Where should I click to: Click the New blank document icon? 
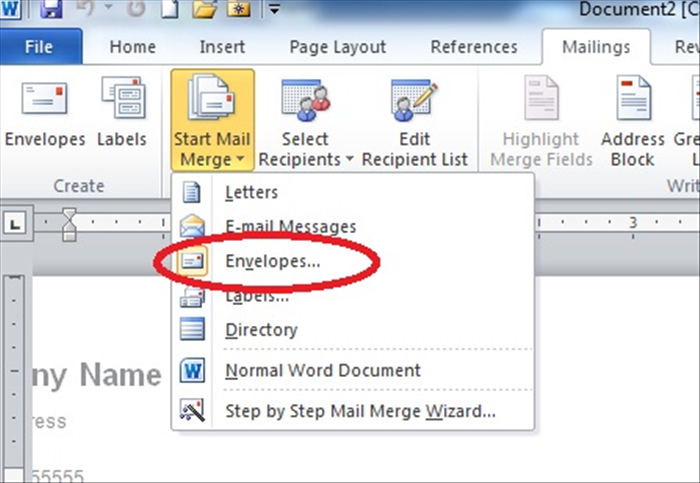(170, 8)
